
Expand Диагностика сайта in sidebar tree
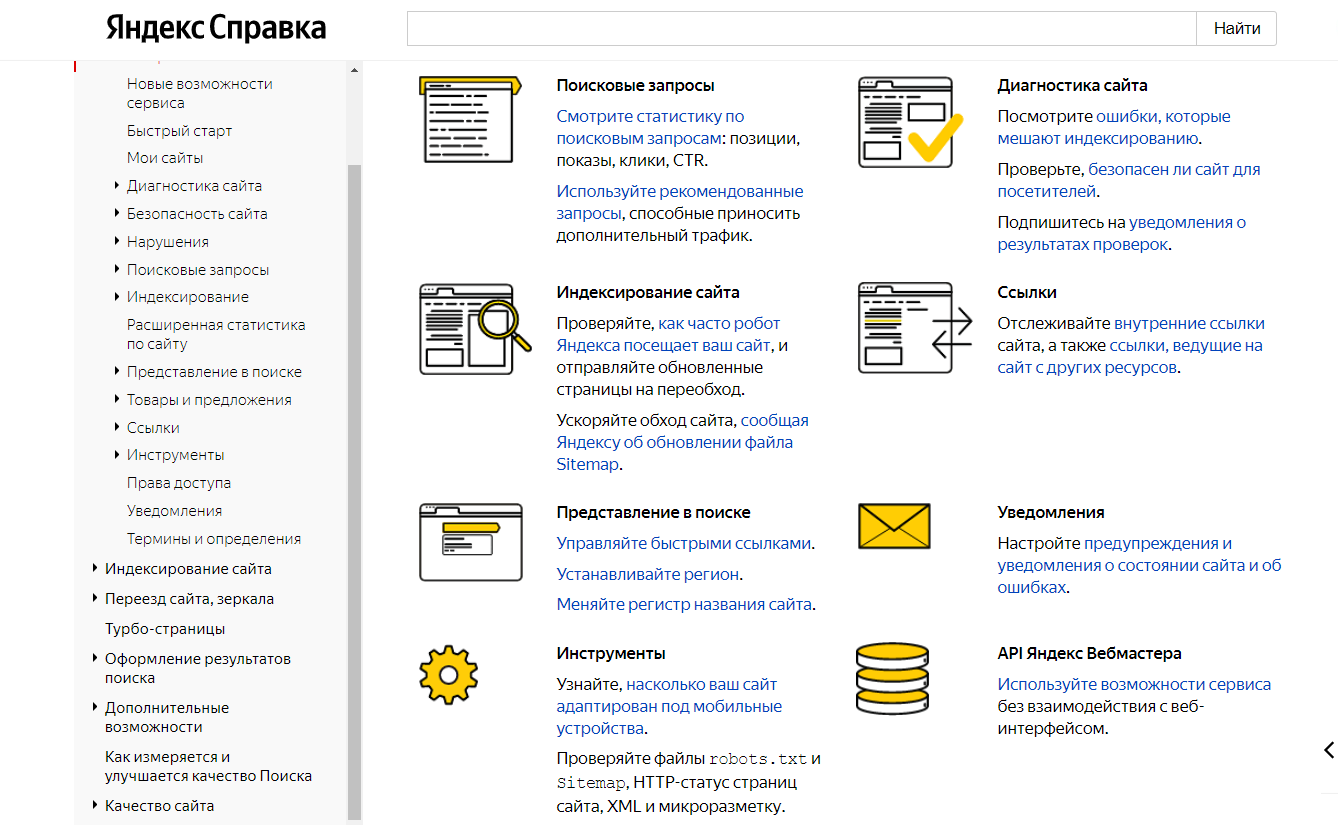[x=117, y=186]
